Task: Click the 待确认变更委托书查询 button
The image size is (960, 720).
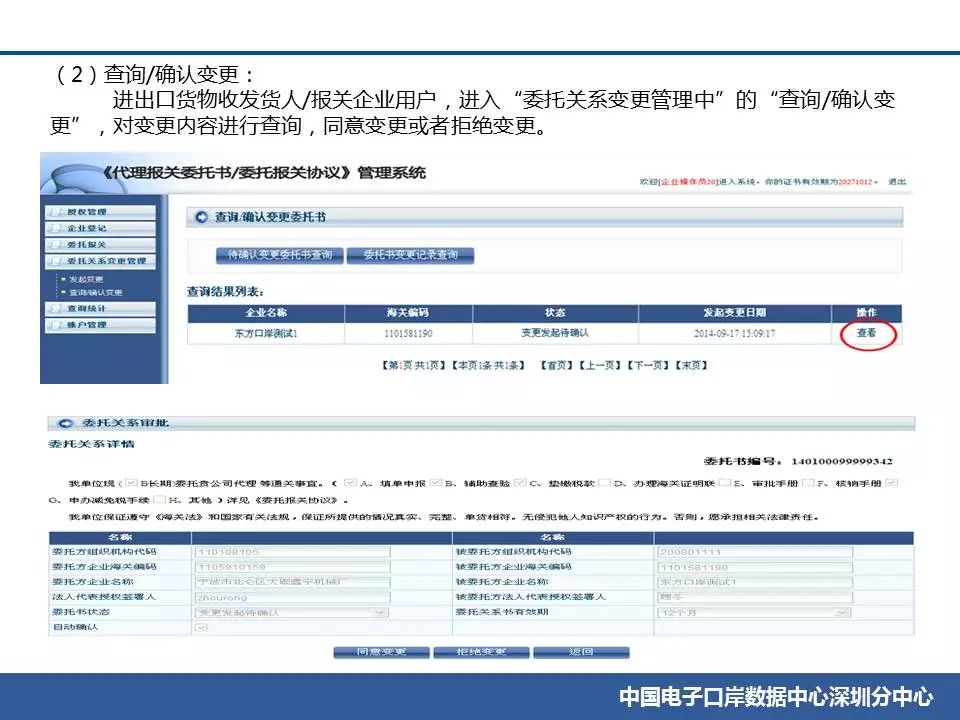Action: click(x=280, y=256)
